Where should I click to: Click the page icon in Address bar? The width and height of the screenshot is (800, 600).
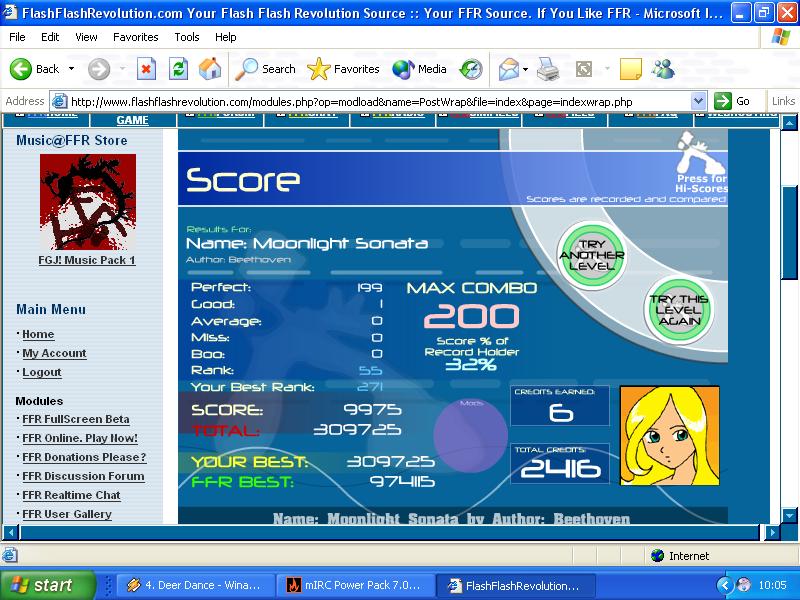(x=60, y=101)
